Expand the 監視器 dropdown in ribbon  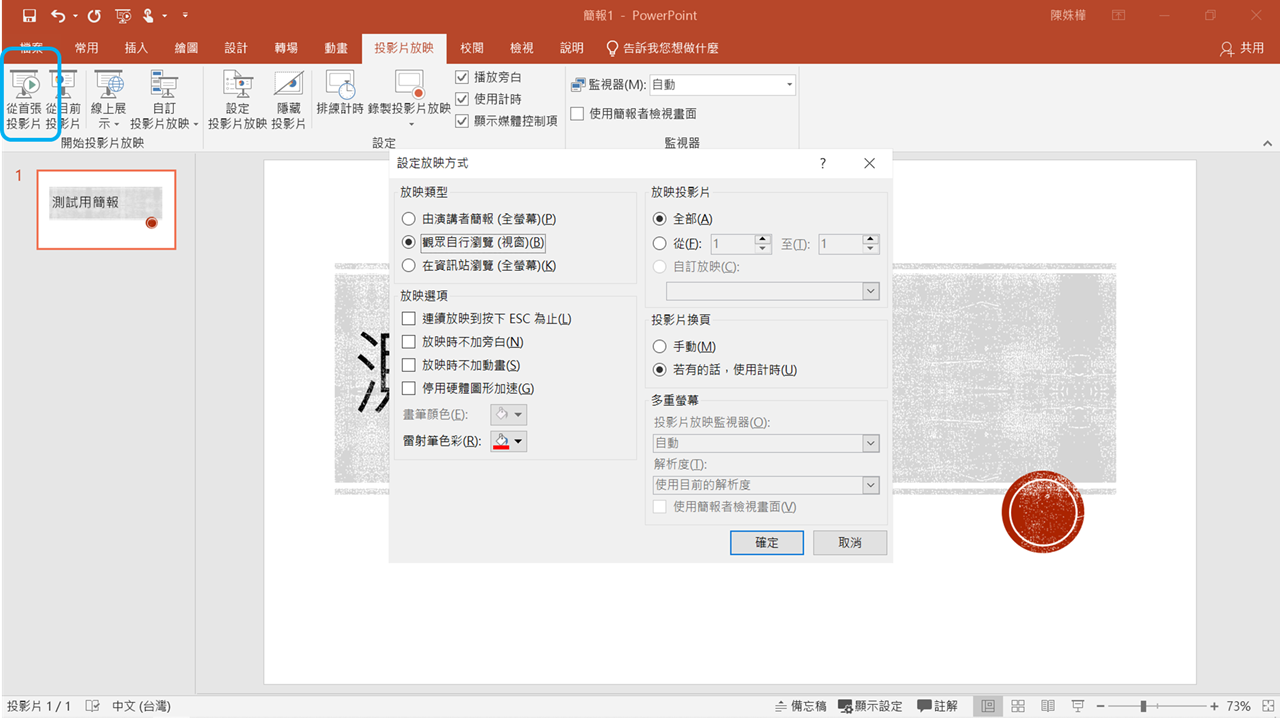(x=789, y=85)
